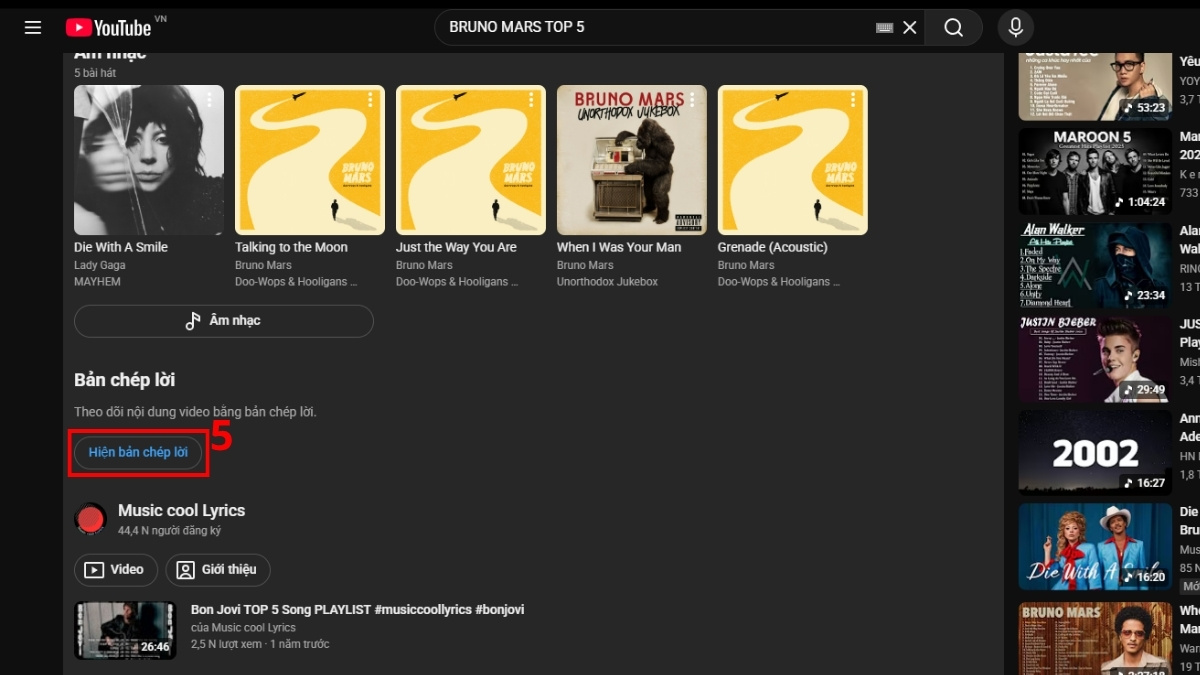Viewport: 1200px width, 675px height.
Task: Click the 5 bài hát song count text
Action: point(95,74)
